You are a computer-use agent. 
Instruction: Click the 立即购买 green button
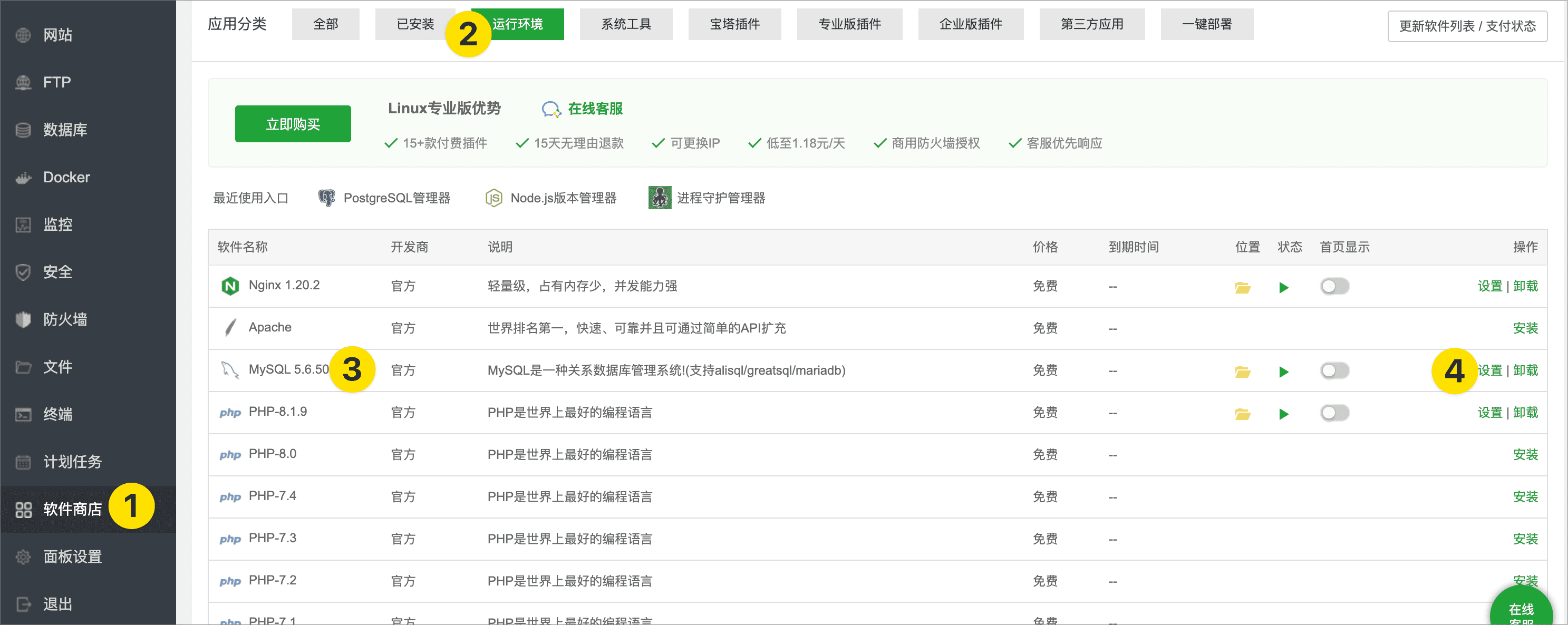[x=293, y=124]
